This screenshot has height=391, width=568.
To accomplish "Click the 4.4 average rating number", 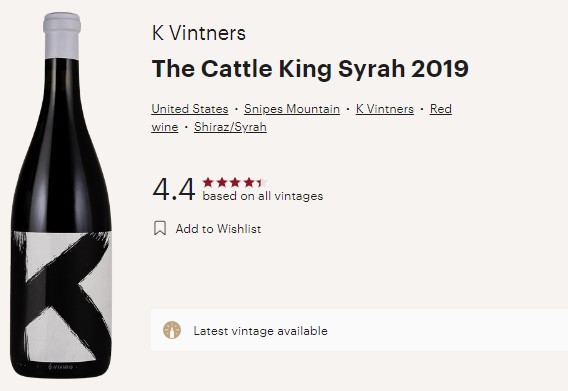I will point(174,189).
